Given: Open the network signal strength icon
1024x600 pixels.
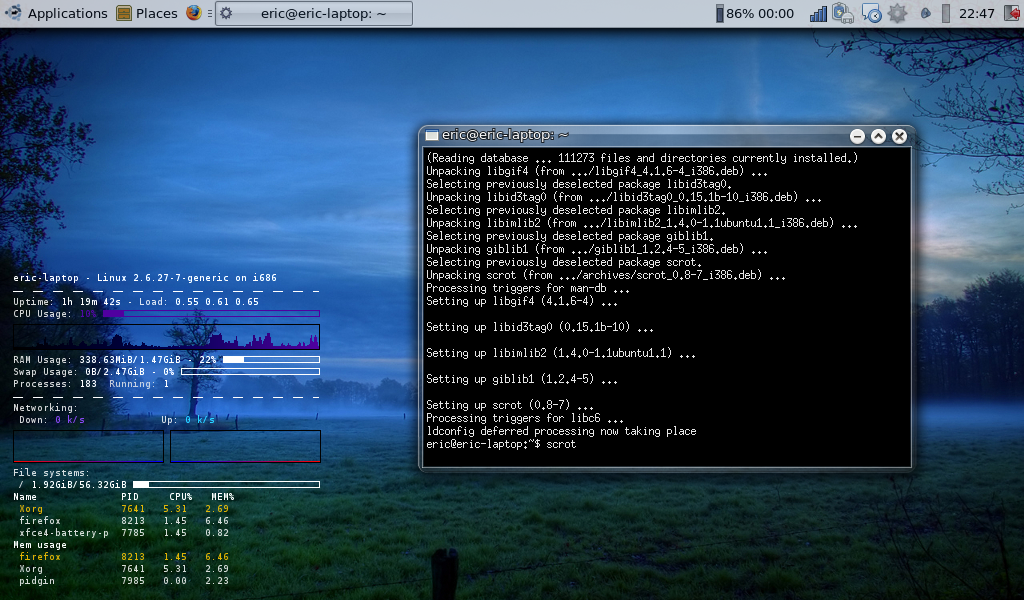Looking at the screenshot, I should pos(818,13).
